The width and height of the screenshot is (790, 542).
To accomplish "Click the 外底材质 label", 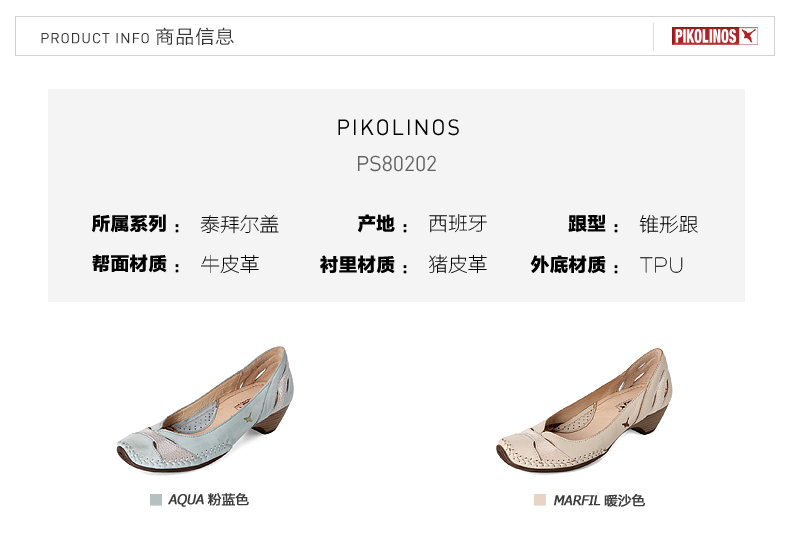I will 568,264.
